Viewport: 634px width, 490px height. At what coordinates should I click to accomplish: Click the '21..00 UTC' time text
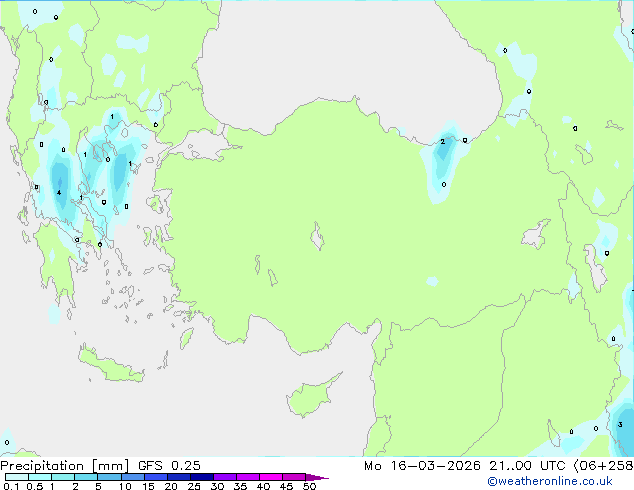[527, 466]
